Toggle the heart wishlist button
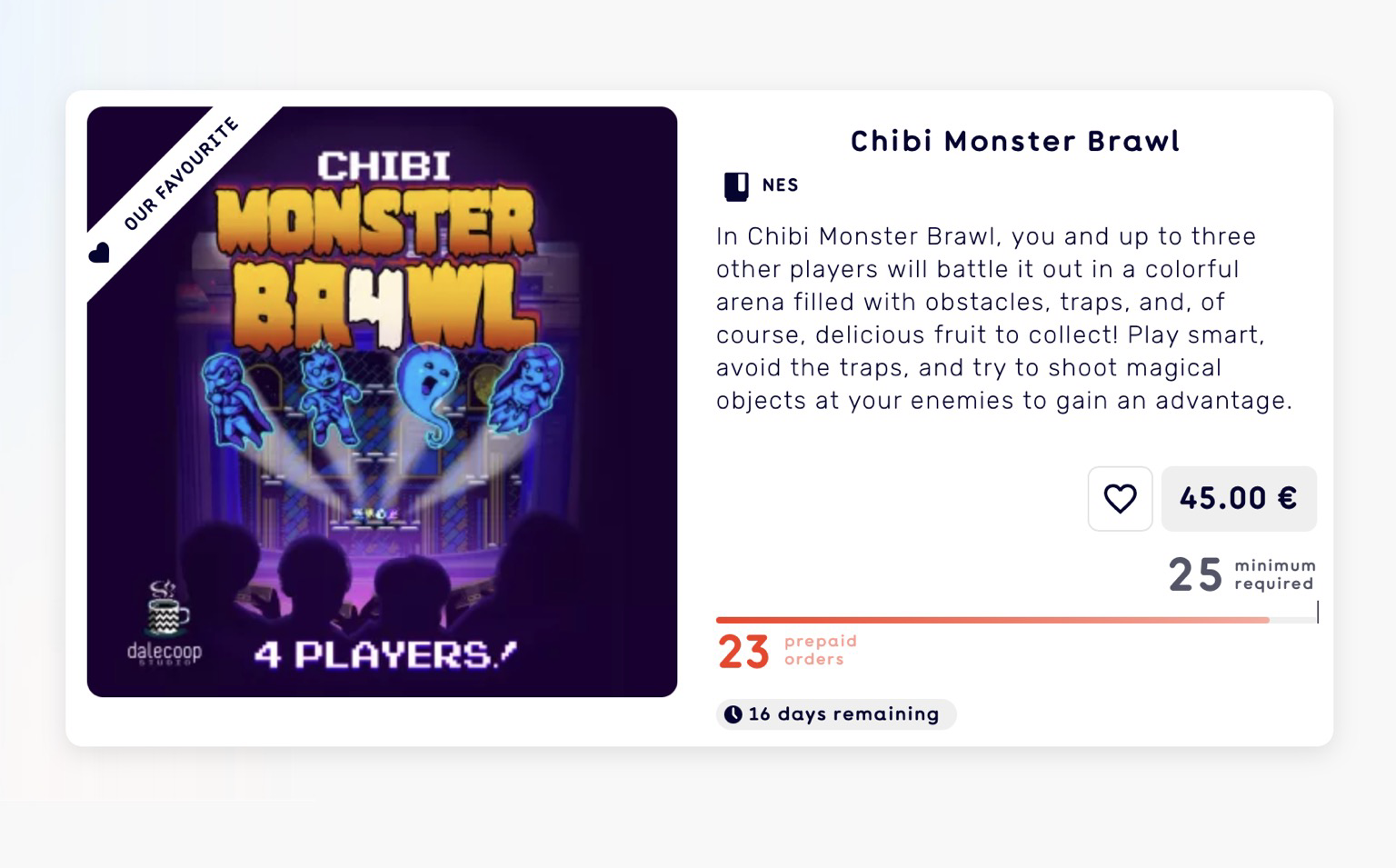The width and height of the screenshot is (1396, 868). coord(1120,499)
